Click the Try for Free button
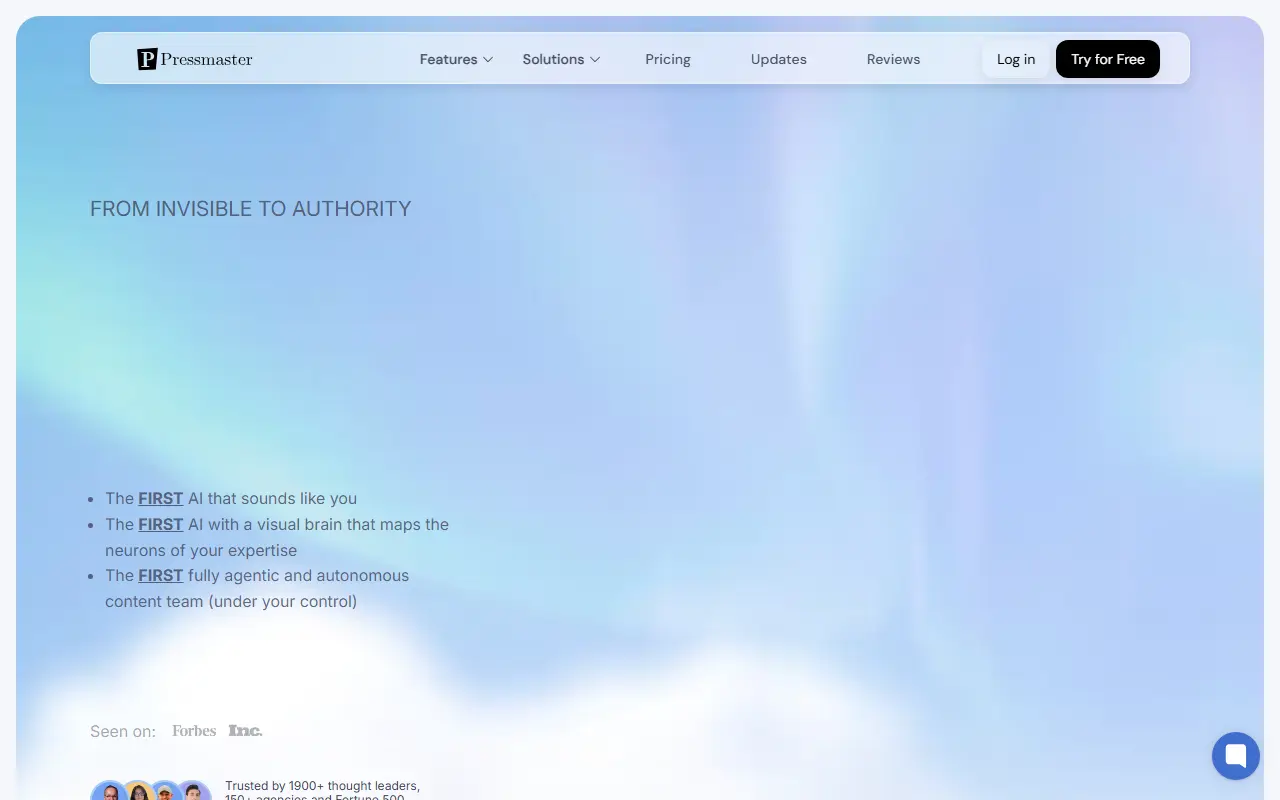Image resolution: width=1280 pixels, height=800 pixels. point(1108,59)
